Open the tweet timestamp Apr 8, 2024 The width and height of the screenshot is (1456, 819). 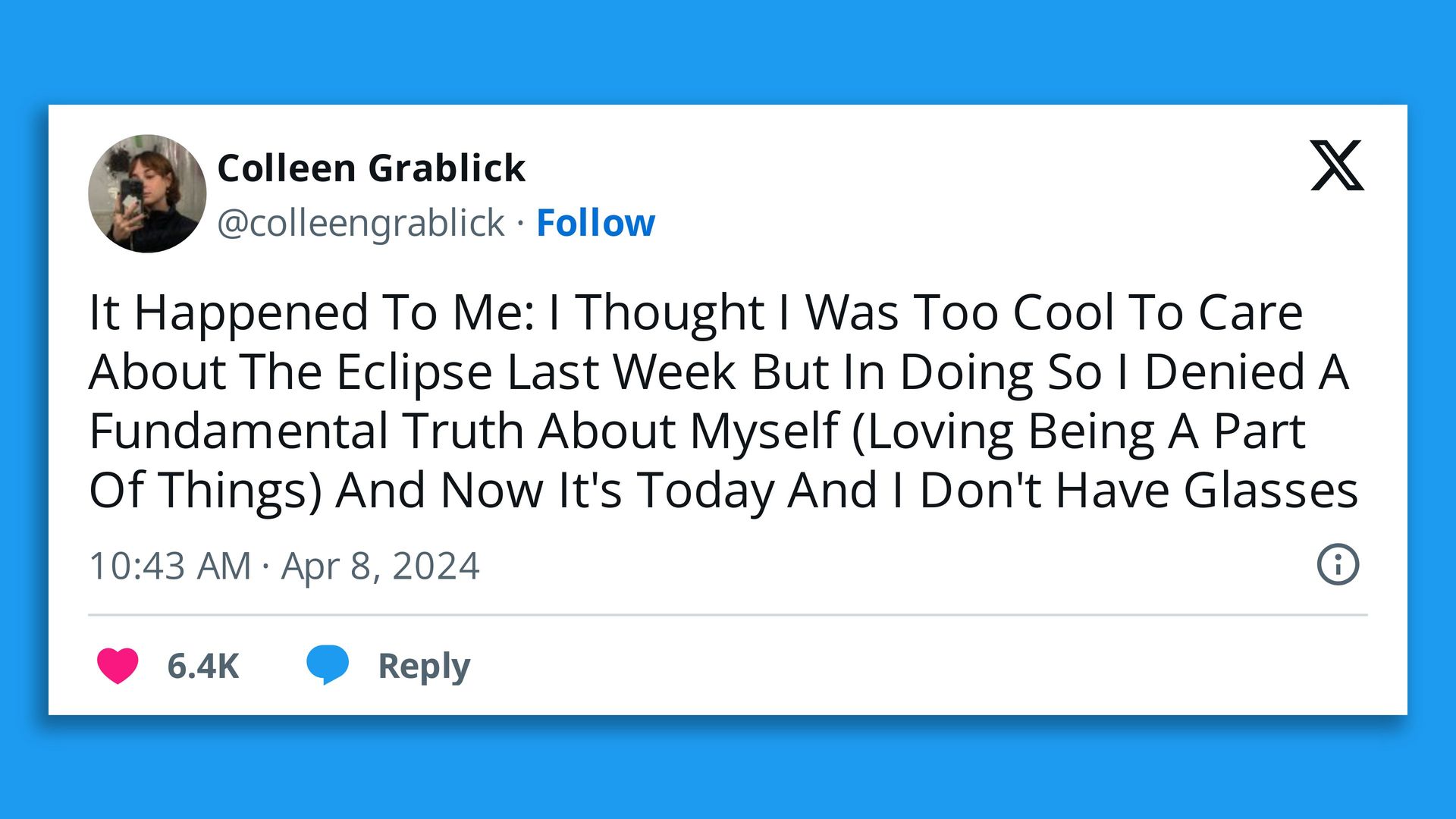[283, 565]
